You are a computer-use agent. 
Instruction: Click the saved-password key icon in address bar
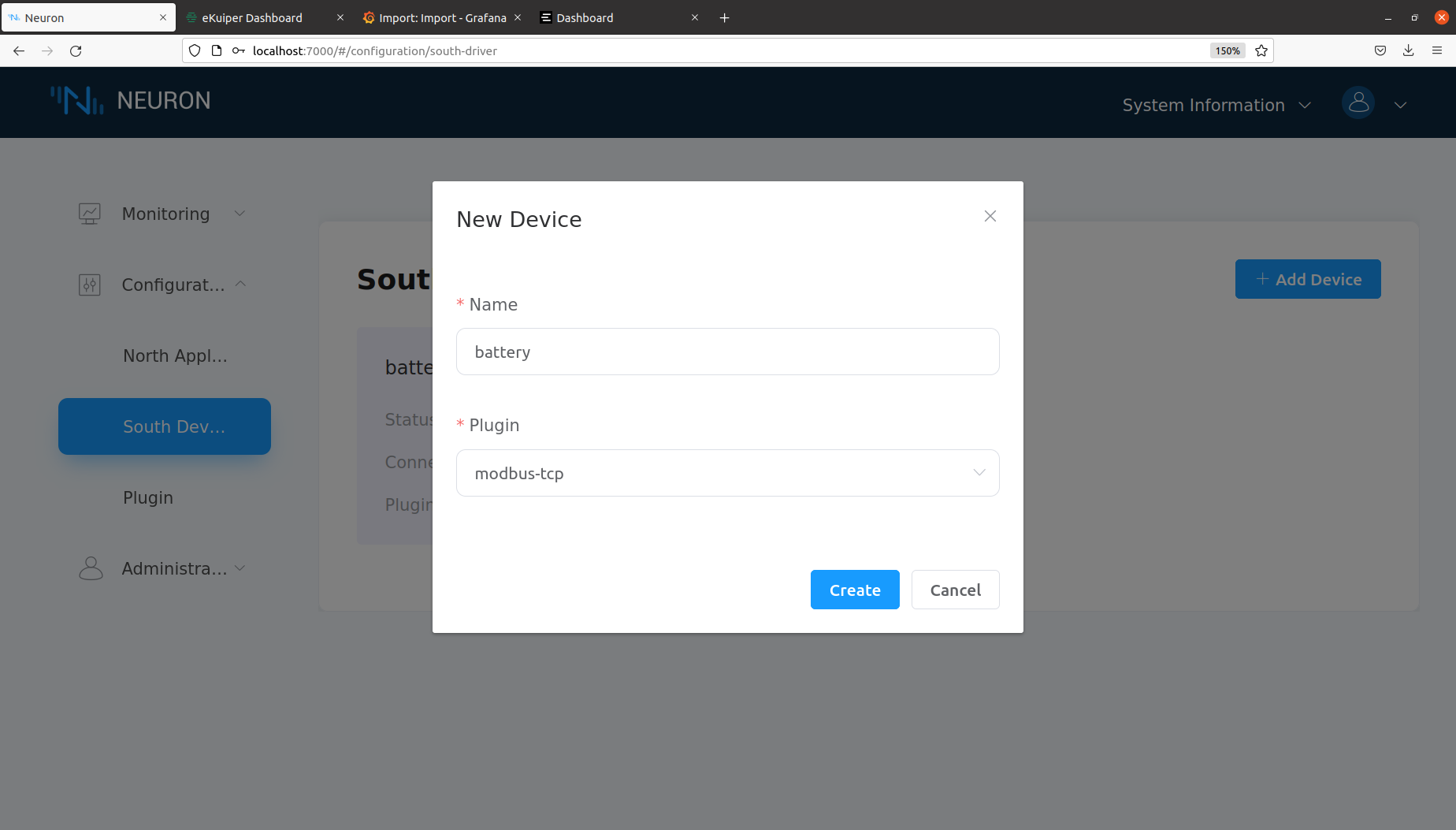click(x=239, y=50)
